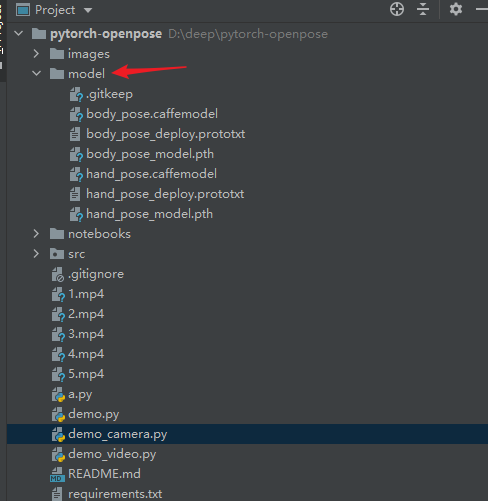
Task: Click the requirements.txt file icon
Action: [57, 494]
